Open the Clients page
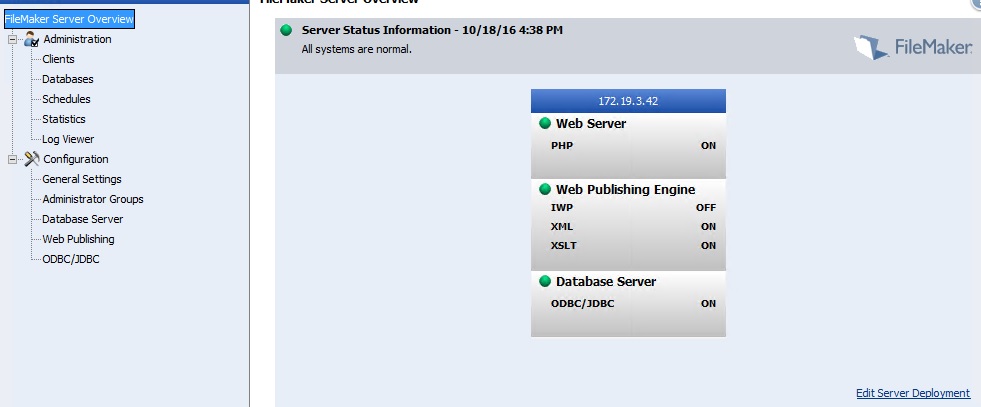981x407 pixels. click(58, 59)
